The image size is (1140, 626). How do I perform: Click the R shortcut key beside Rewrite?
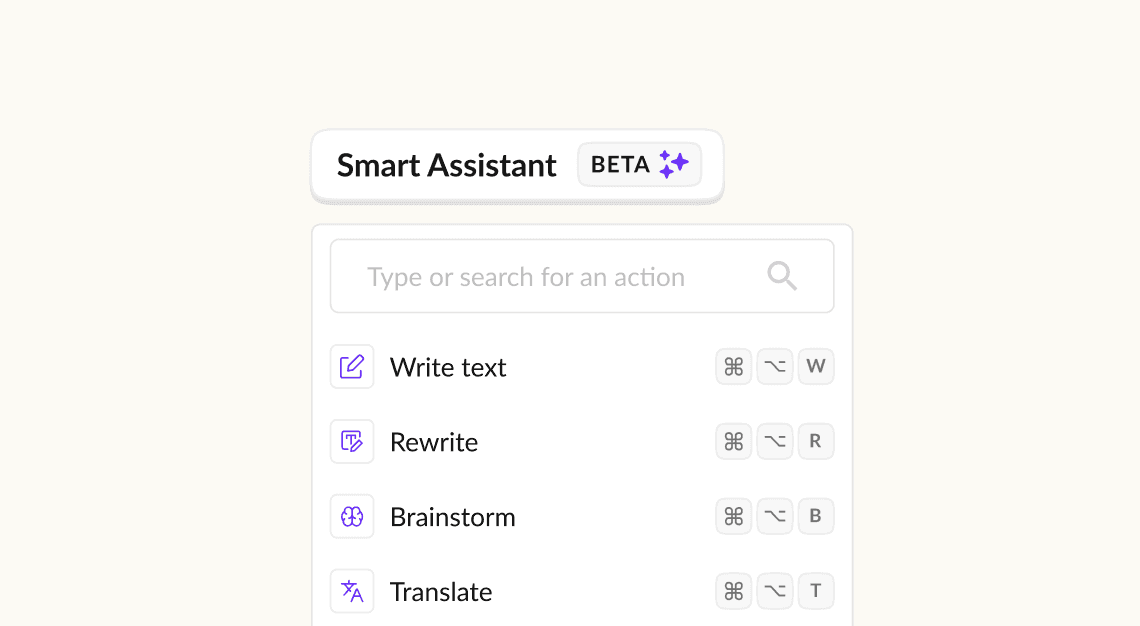click(816, 441)
